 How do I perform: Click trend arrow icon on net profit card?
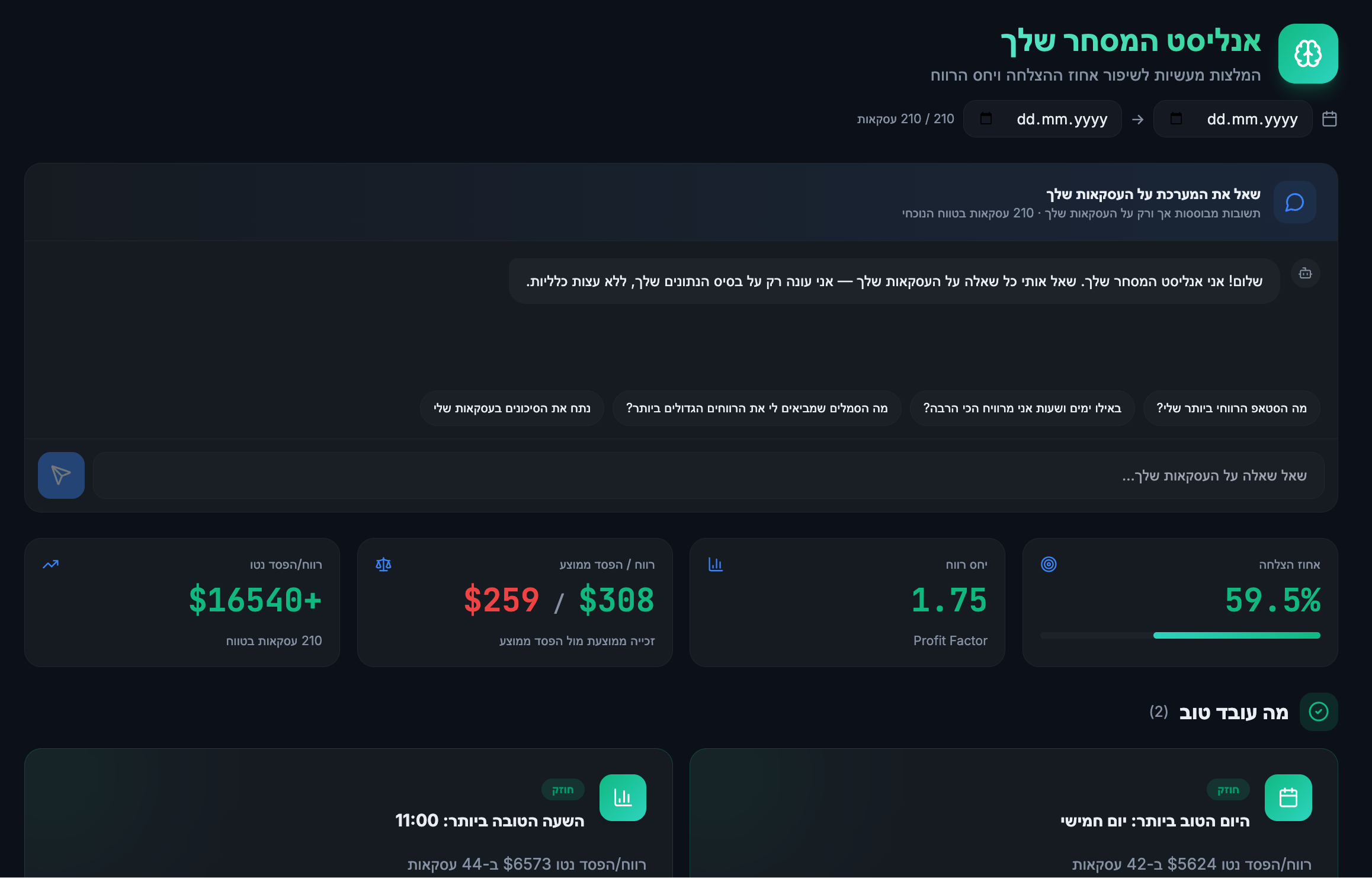pyautogui.click(x=50, y=564)
